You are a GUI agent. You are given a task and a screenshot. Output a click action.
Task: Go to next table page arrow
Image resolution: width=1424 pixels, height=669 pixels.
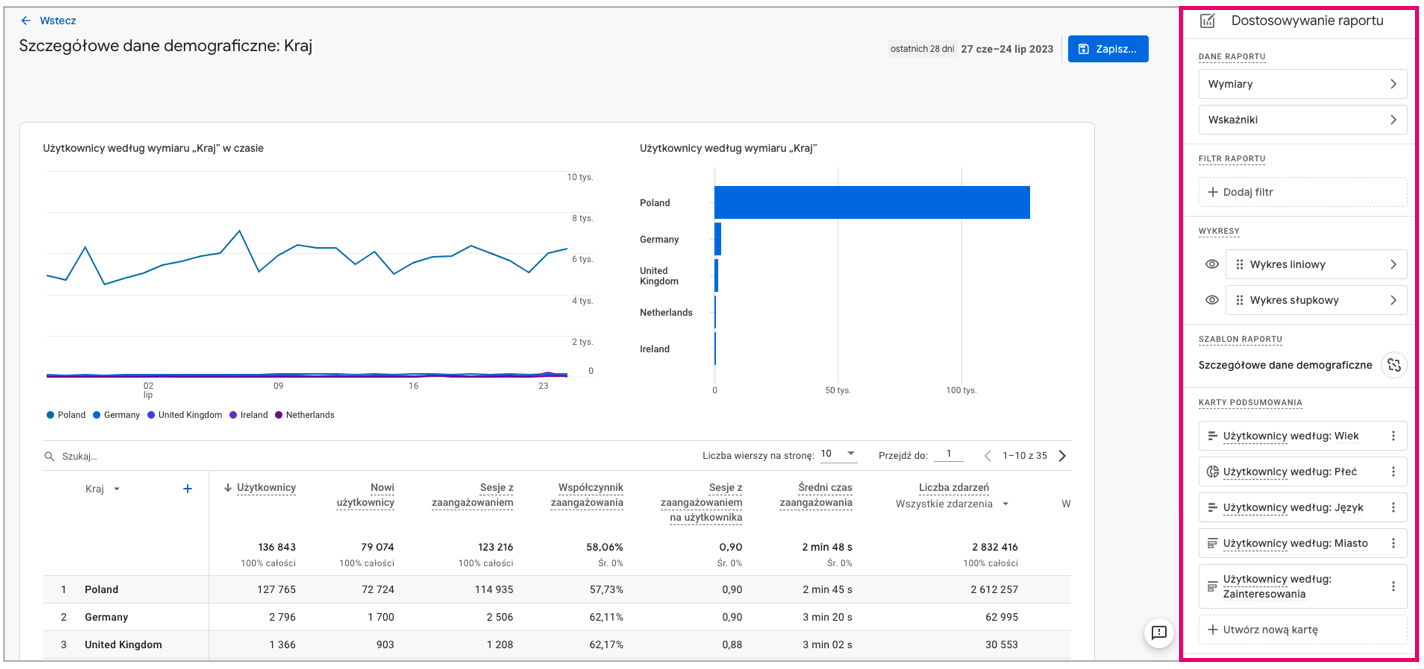[1062, 456]
